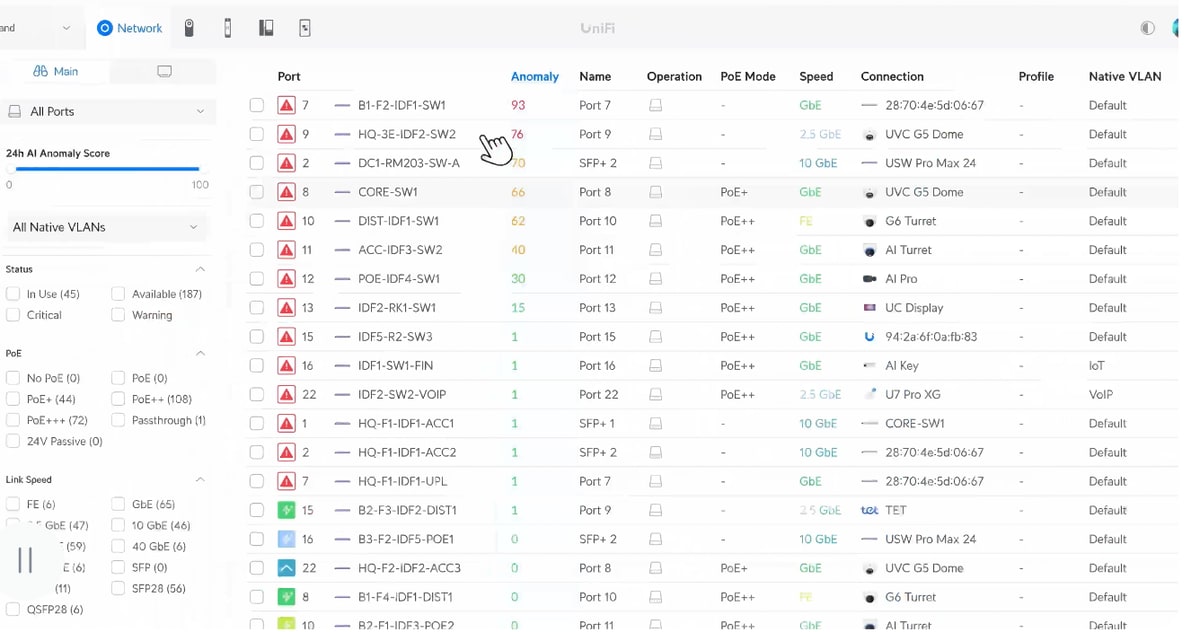Click the operation icon for Port 9 row
Viewport: 1200px width, 632px height.
pyautogui.click(x=655, y=134)
